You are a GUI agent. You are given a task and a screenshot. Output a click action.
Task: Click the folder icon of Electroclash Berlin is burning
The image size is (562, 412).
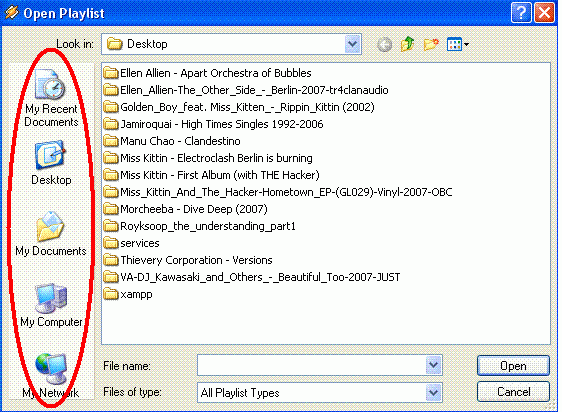pyautogui.click(x=111, y=158)
